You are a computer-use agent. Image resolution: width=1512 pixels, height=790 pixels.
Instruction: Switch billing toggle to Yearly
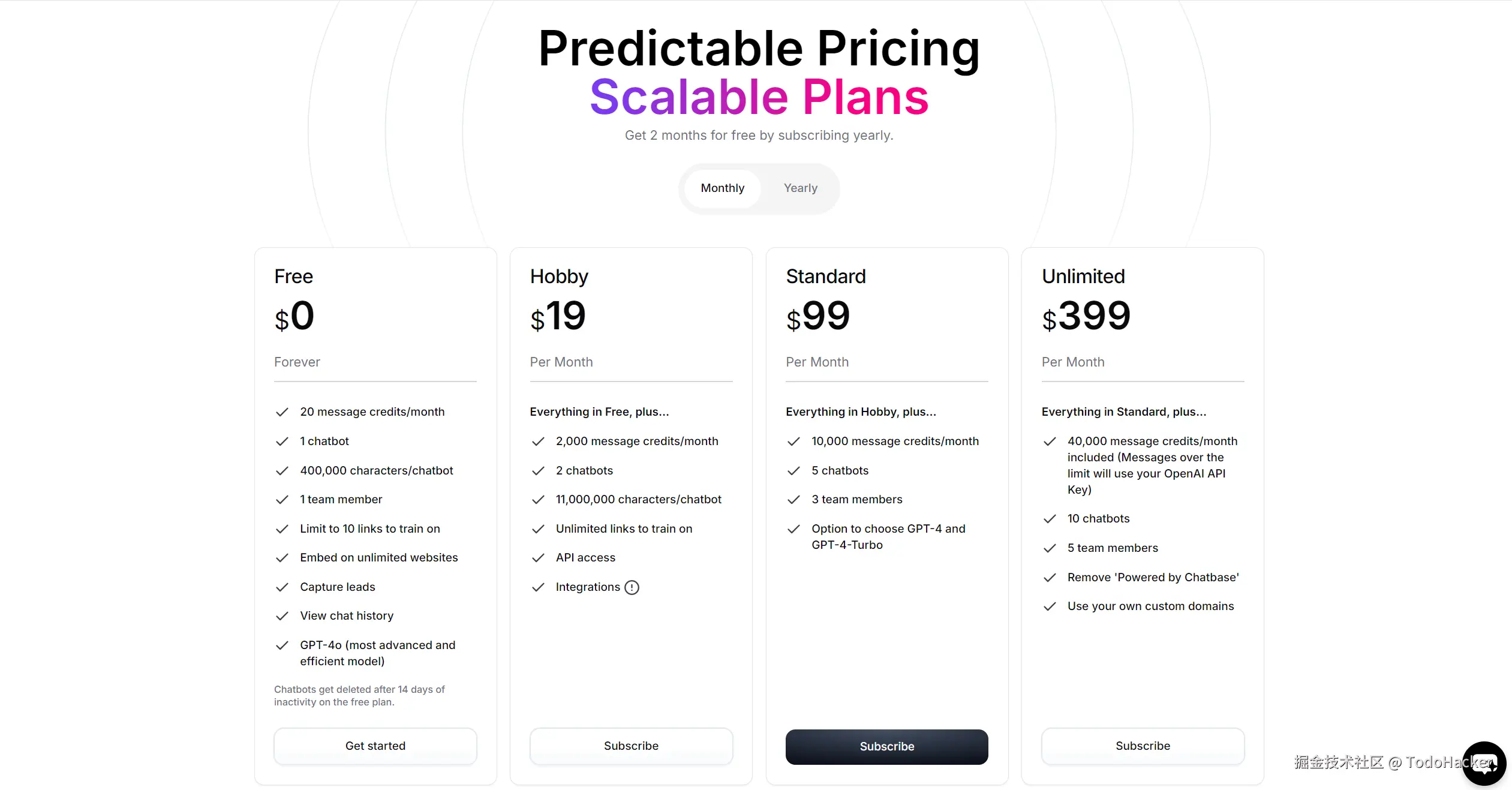[800, 188]
